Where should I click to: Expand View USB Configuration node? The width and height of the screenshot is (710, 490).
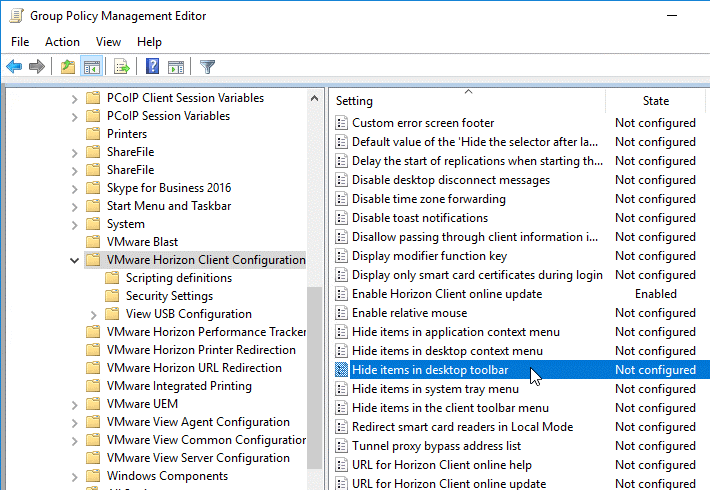(93, 315)
